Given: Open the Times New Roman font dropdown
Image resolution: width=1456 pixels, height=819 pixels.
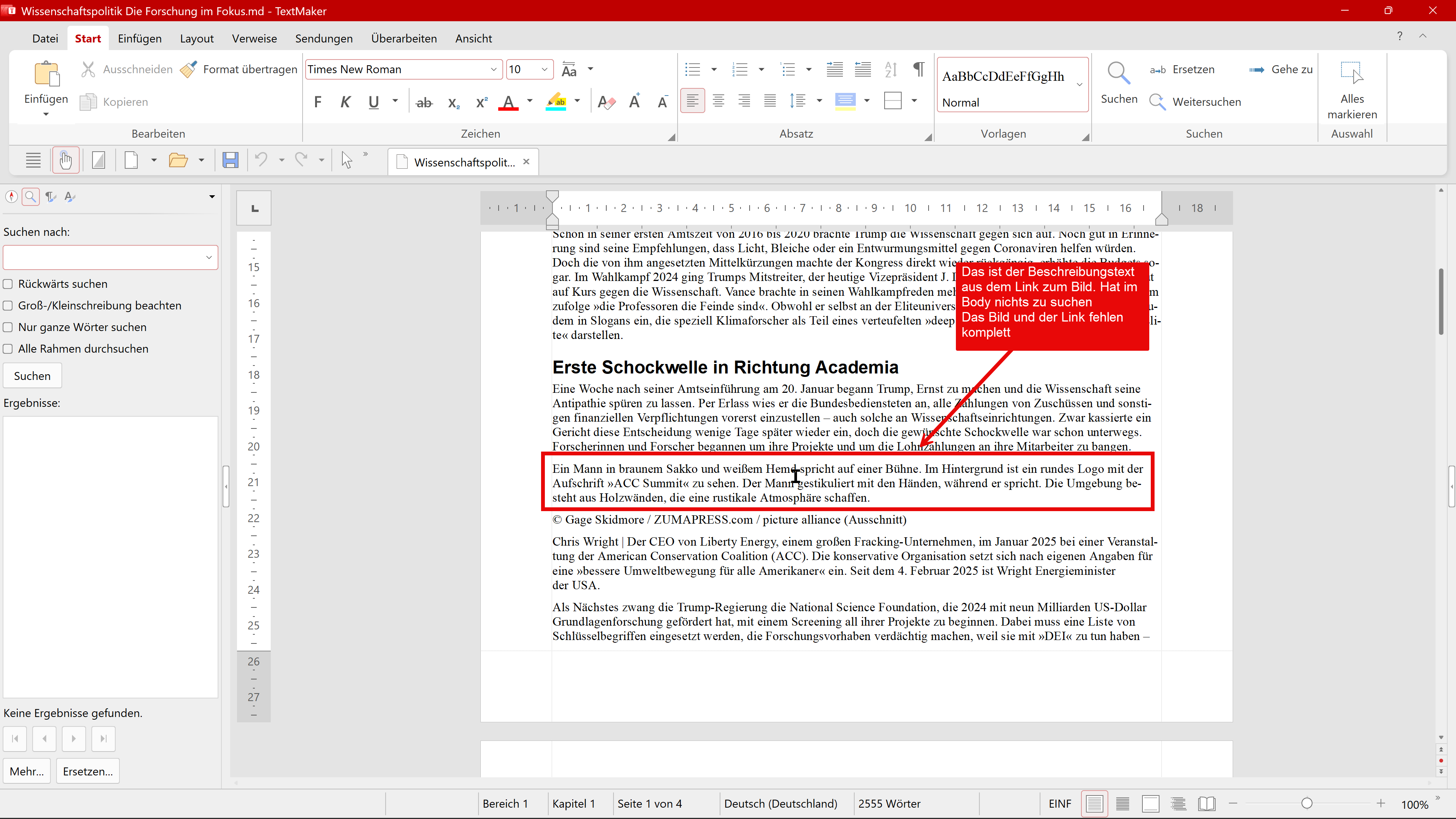Looking at the screenshot, I should (493, 69).
